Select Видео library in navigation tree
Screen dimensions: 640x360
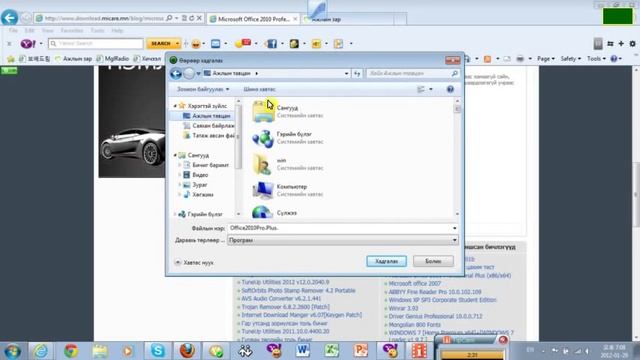pos(196,175)
